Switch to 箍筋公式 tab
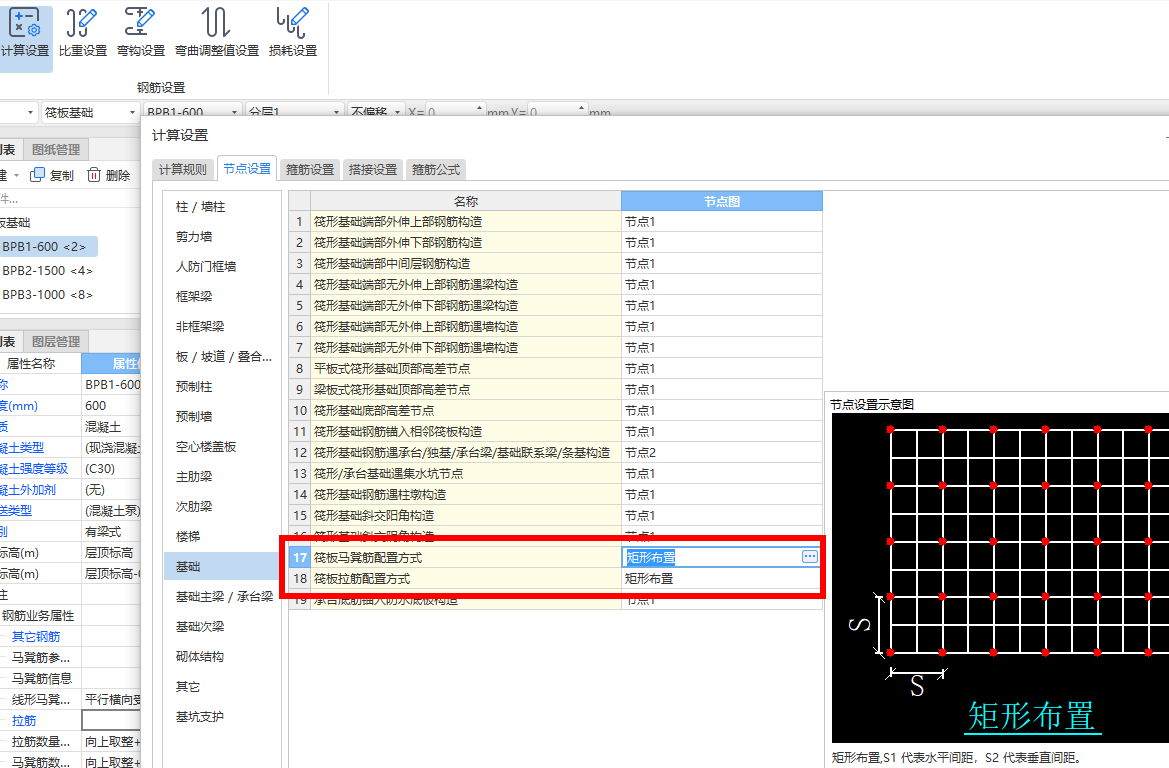The height and width of the screenshot is (768, 1169). [x=436, y=169]
